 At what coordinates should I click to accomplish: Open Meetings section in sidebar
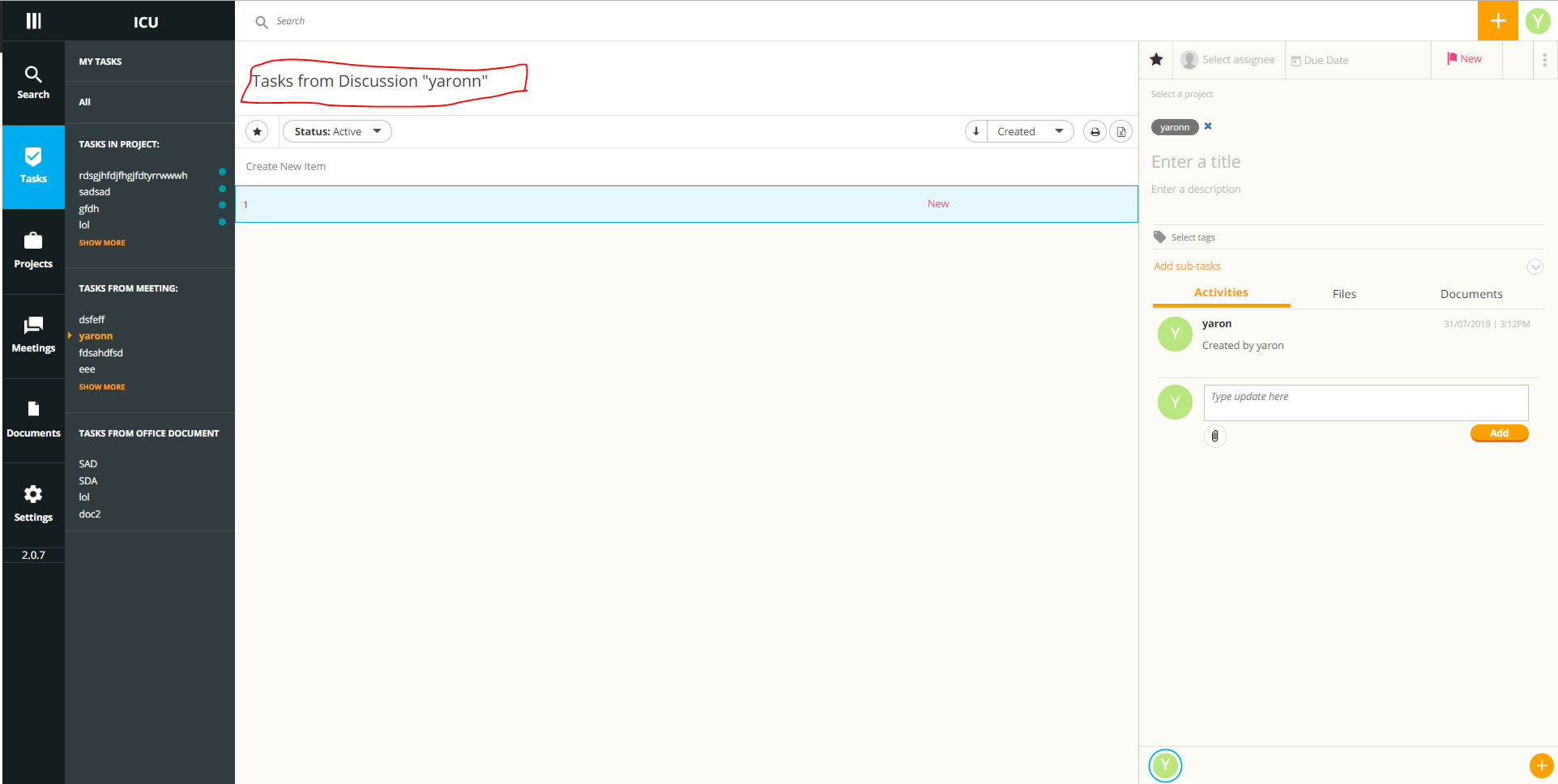click(x=33, y=335)
